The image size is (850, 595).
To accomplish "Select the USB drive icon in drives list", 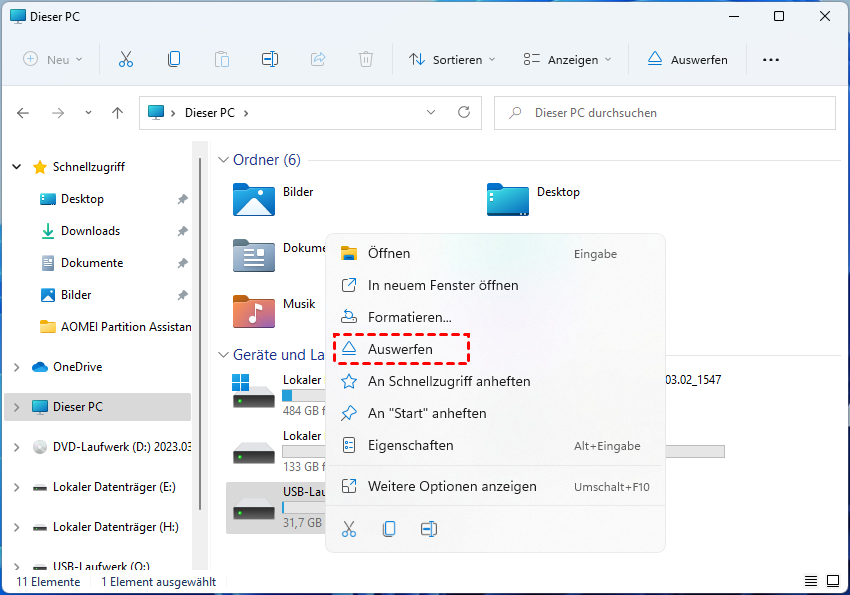I will (254, 509).
